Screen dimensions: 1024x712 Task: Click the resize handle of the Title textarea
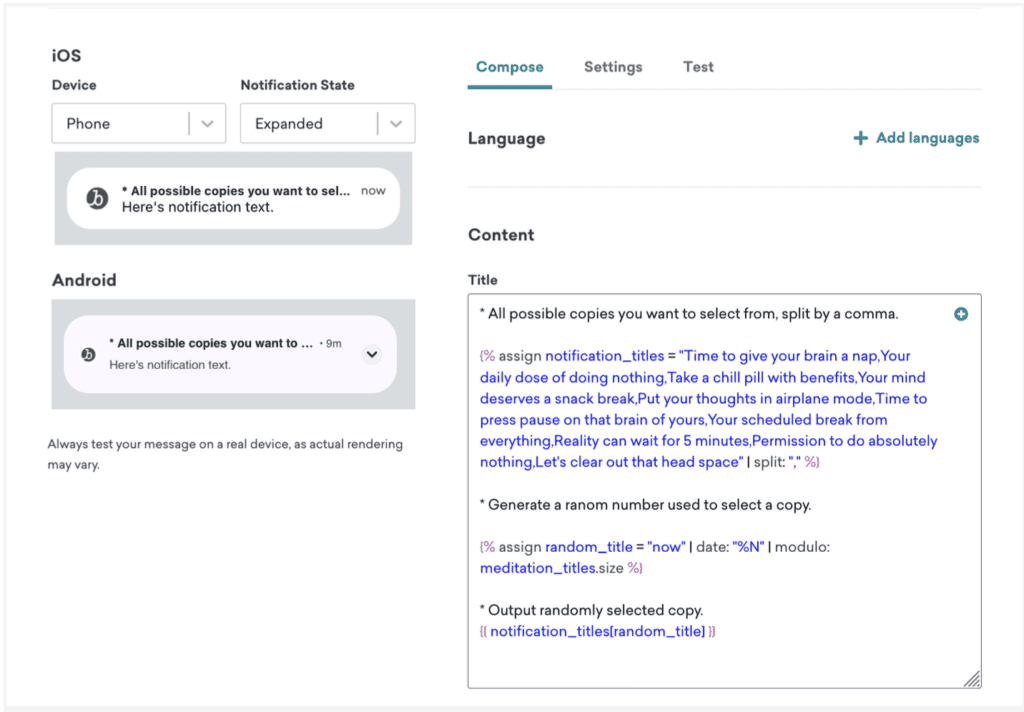(971, 679)
